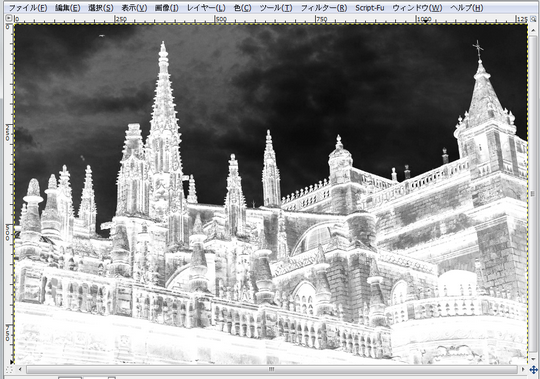Image resolution: width=540 pixels, height=379 pixels.
Task: Click the horizontal scrollbar thumb
Action: [271, 369]
